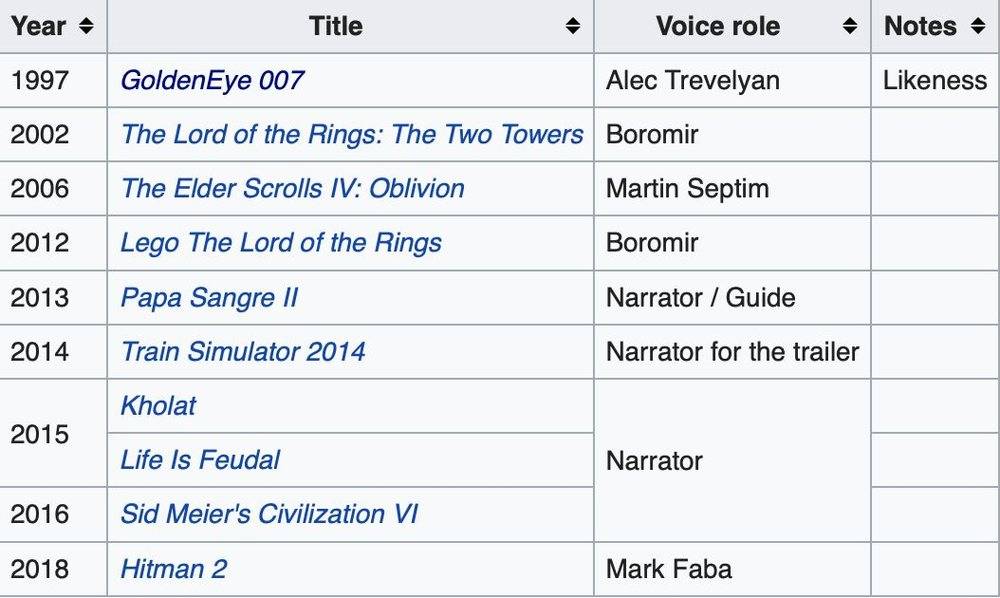Open Lego The Lord of the Rings link

pos(281,243)
